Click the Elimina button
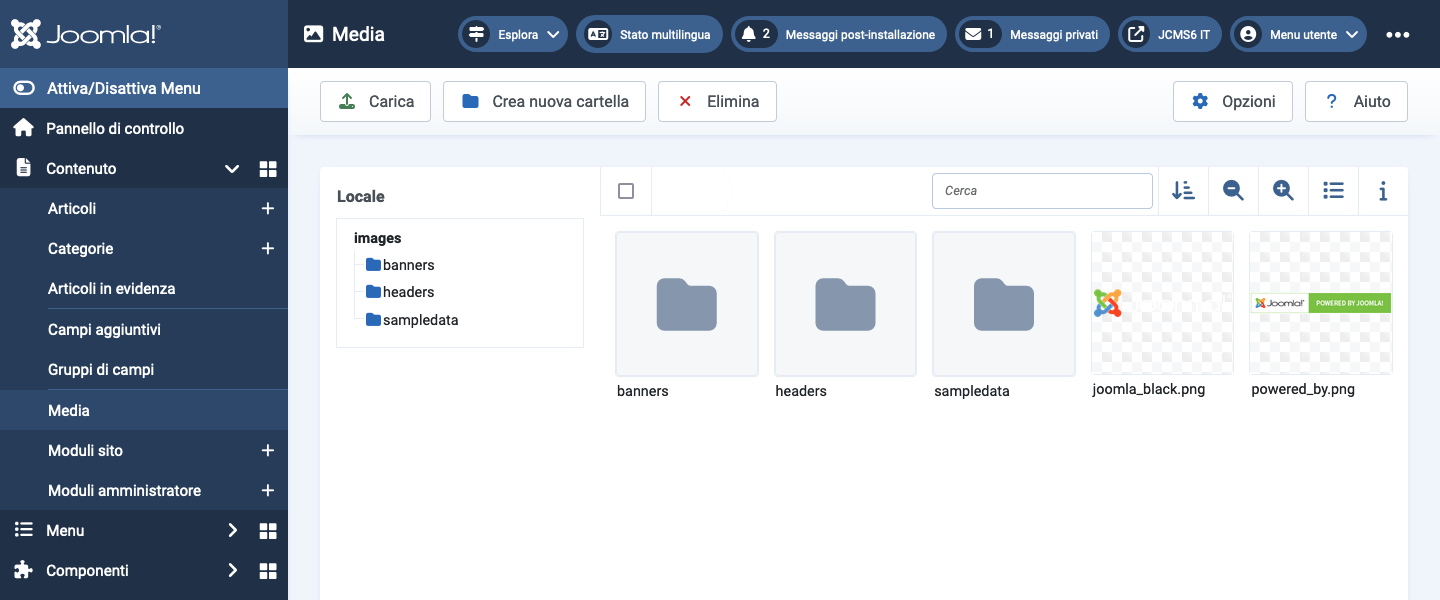This screenshot has width=1440, height=600. click(x=717, y=101)
